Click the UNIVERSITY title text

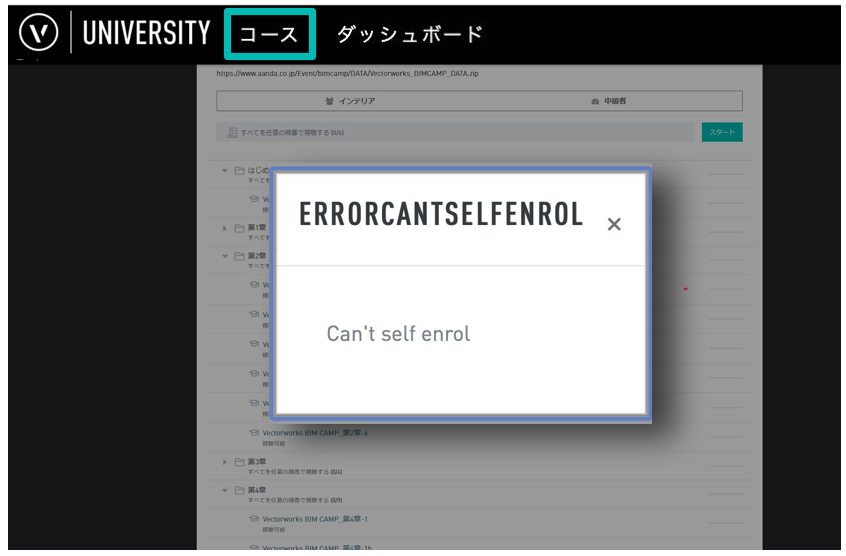(146, 34)
